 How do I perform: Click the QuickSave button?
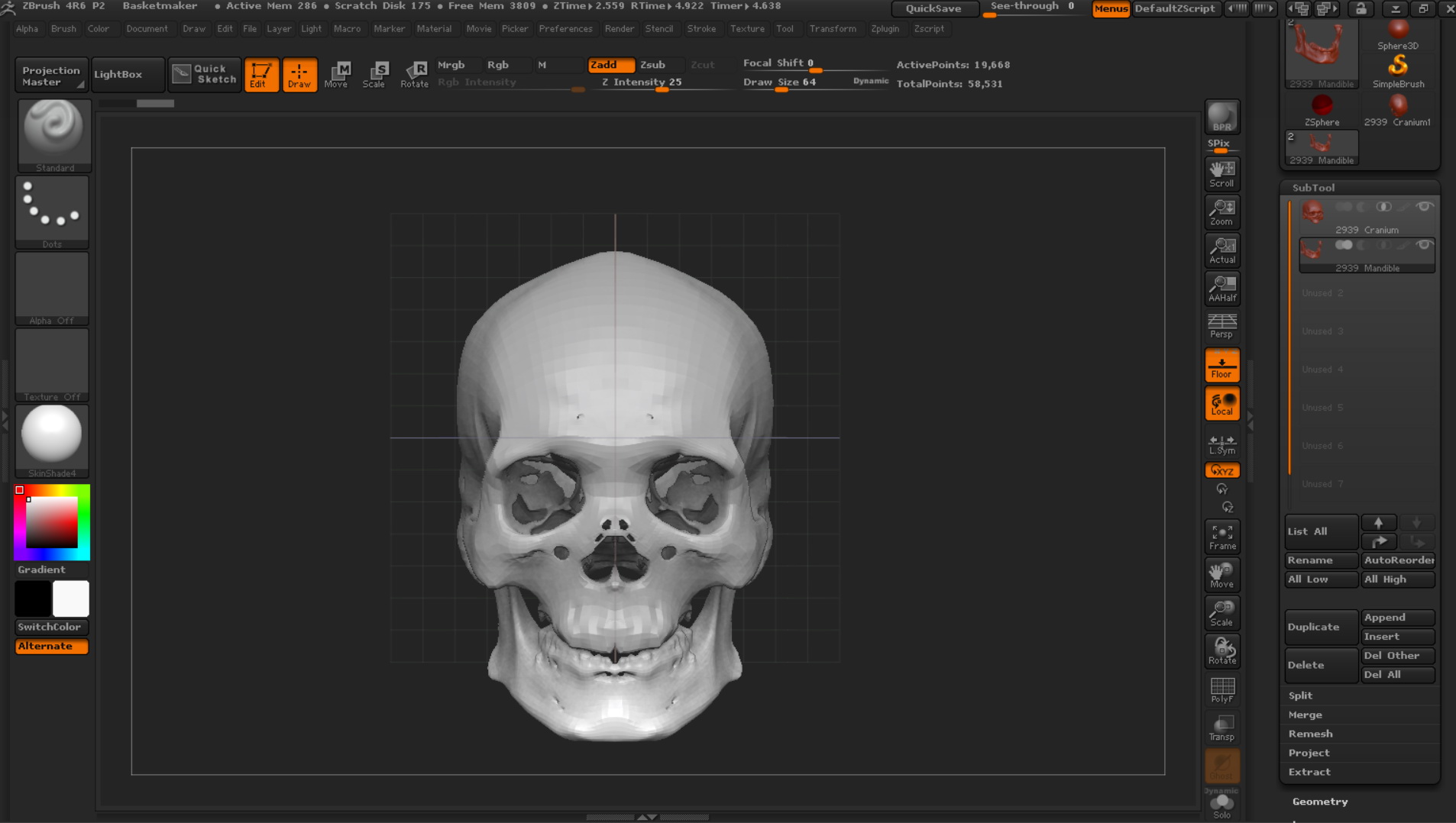933,8
